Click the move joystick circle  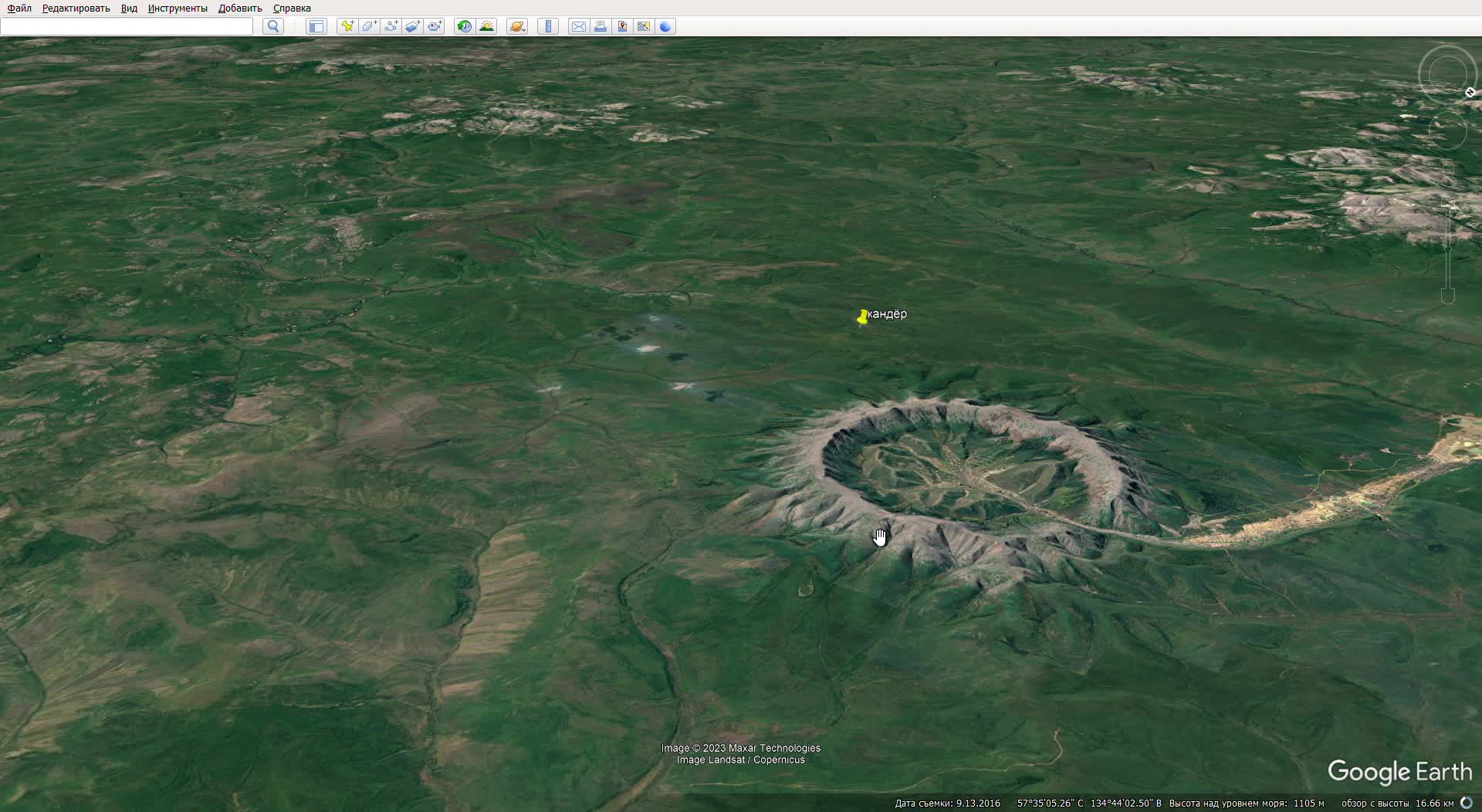[x=1447, y=130]
